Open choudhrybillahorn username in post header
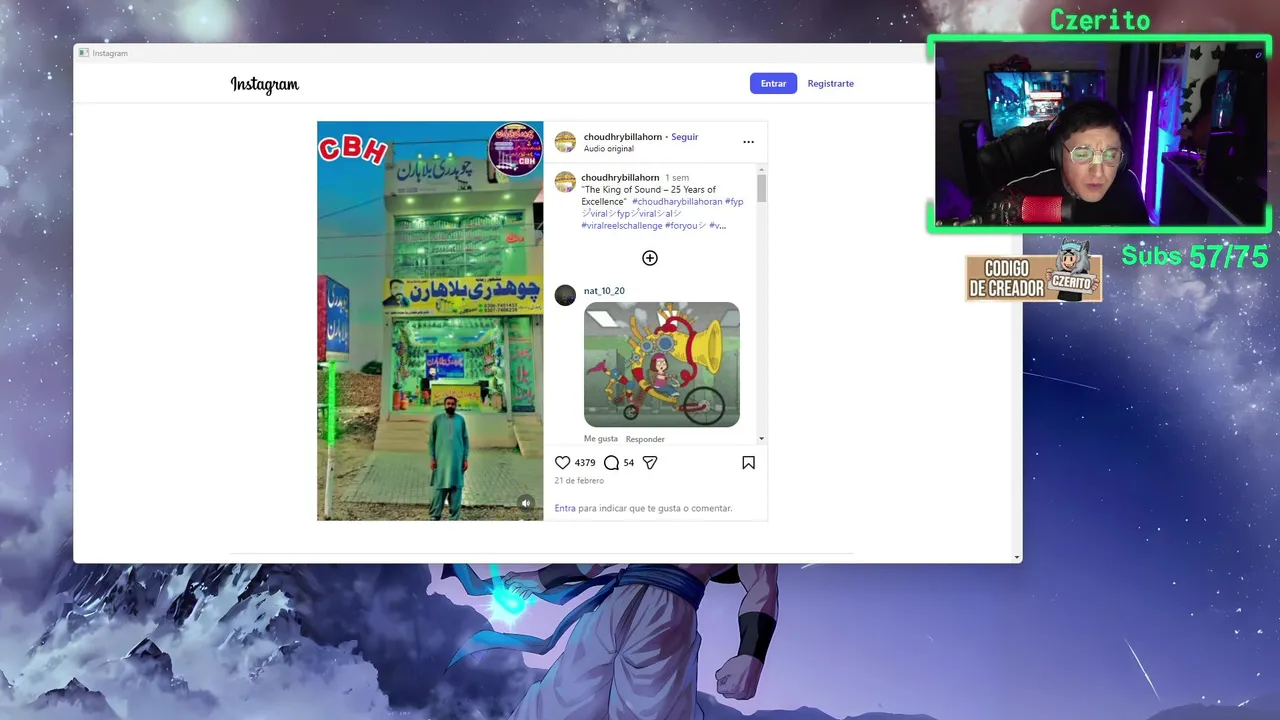Viewport: 1280px width, 720px height. (623, 137)
